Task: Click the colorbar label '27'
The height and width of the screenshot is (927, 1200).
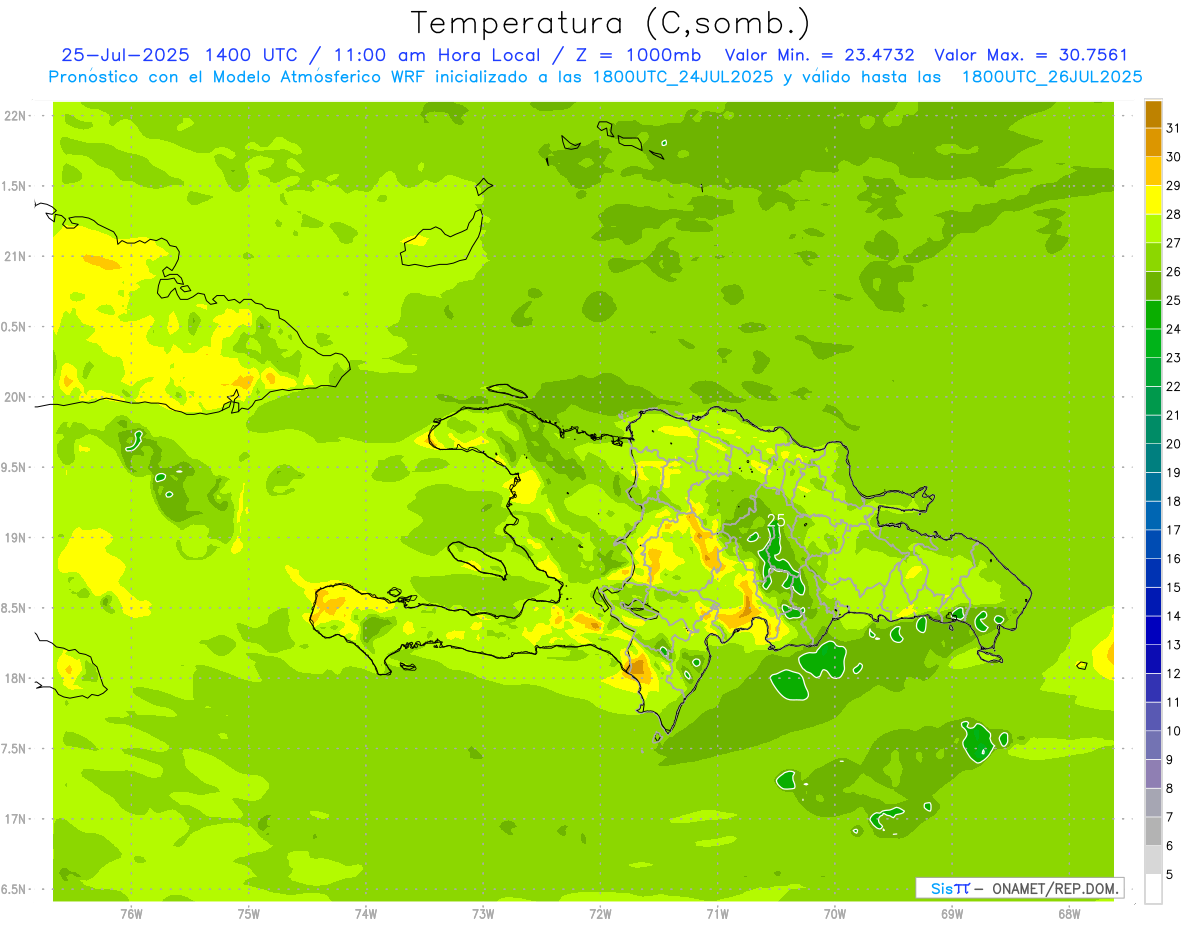Action: point(1174,243)
